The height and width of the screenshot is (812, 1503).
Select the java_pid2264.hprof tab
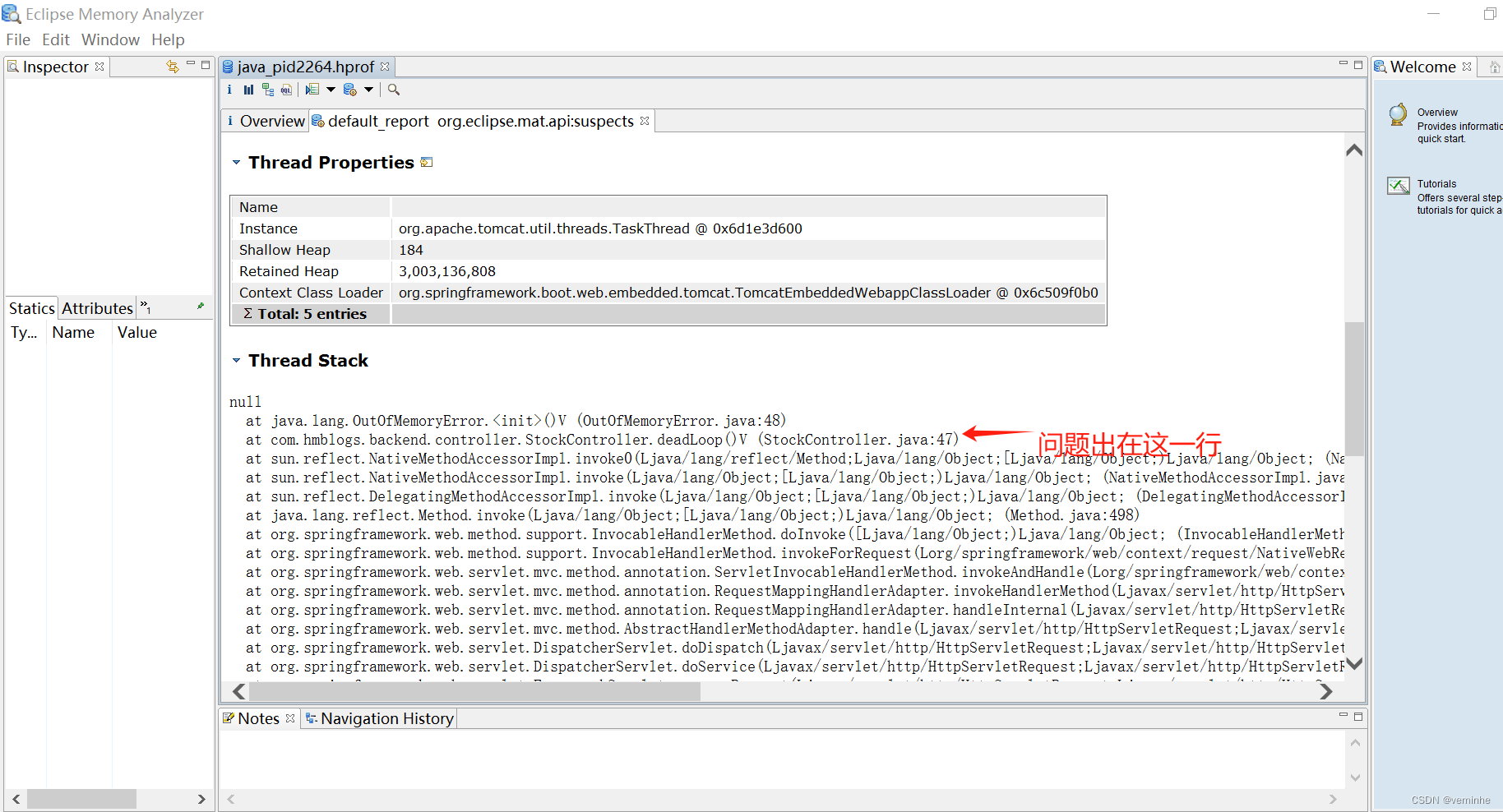coord(305,67)
